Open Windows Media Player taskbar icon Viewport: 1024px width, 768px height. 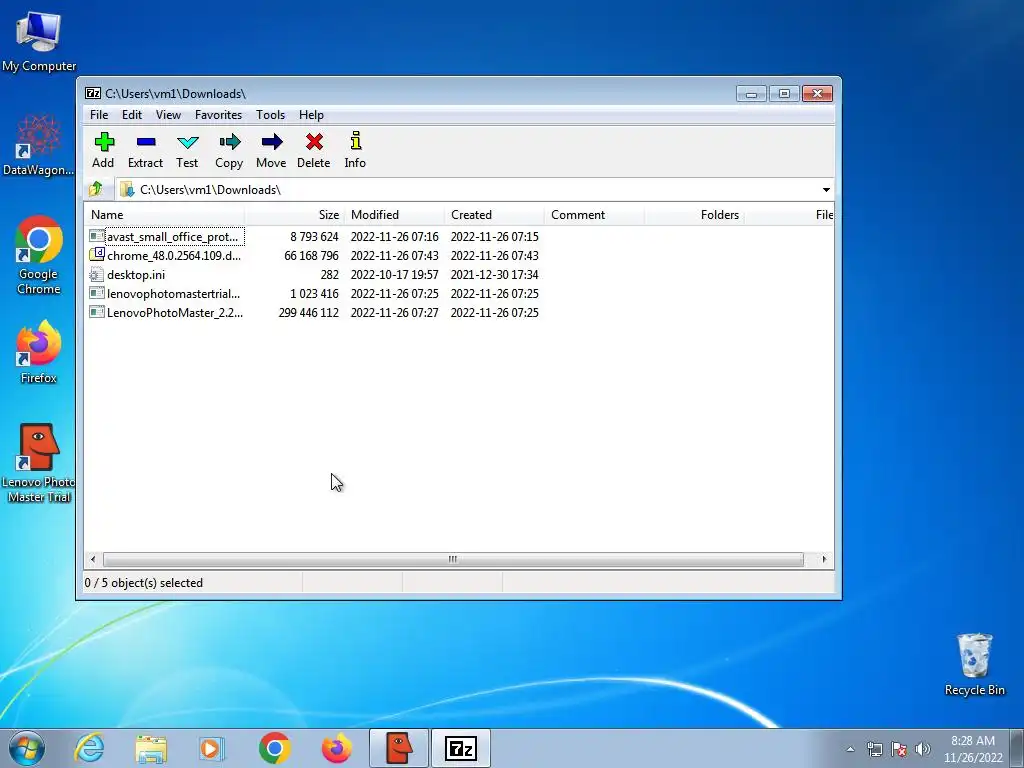(211, 748)
